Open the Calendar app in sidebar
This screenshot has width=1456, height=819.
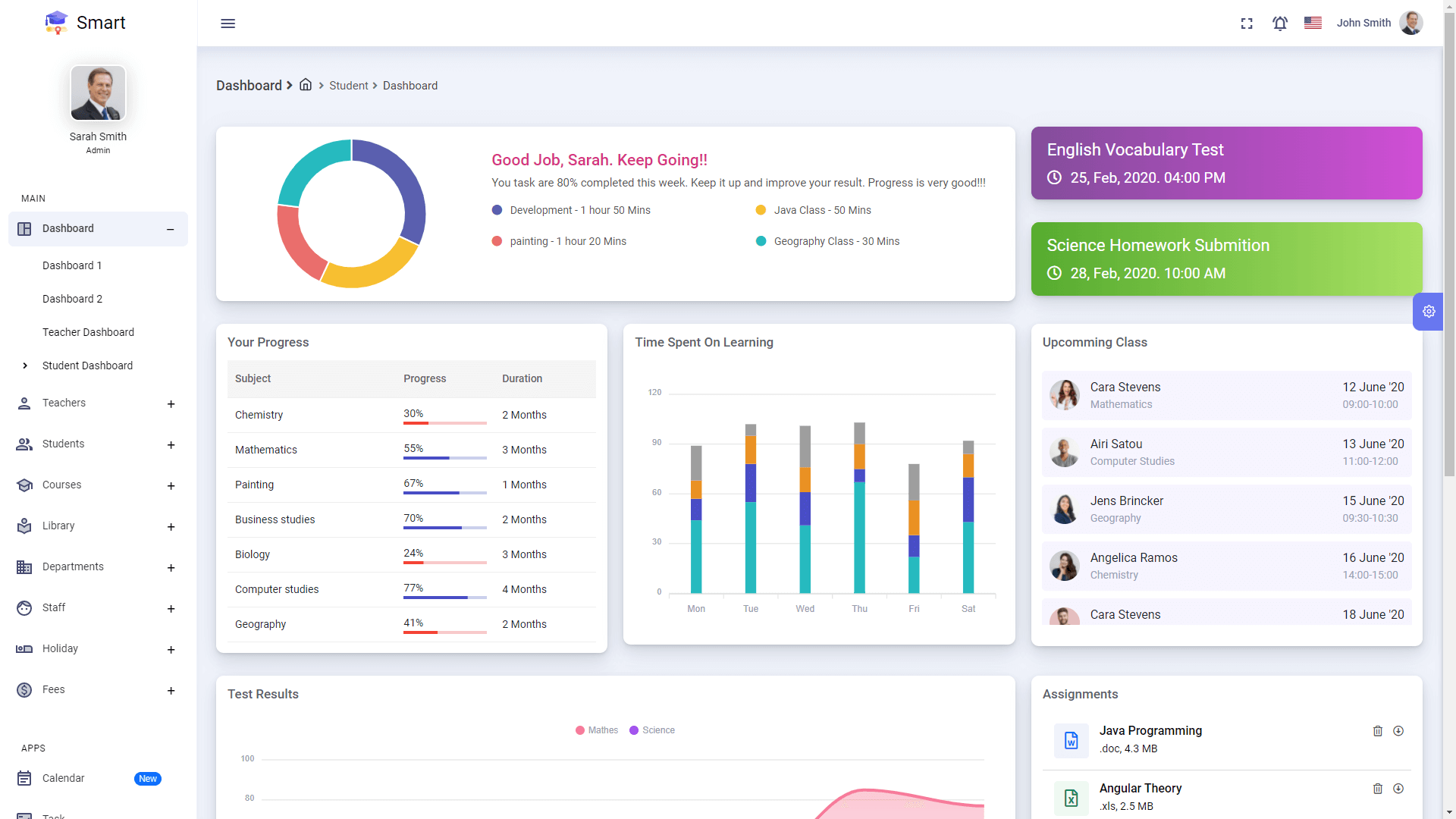(64, 778)
